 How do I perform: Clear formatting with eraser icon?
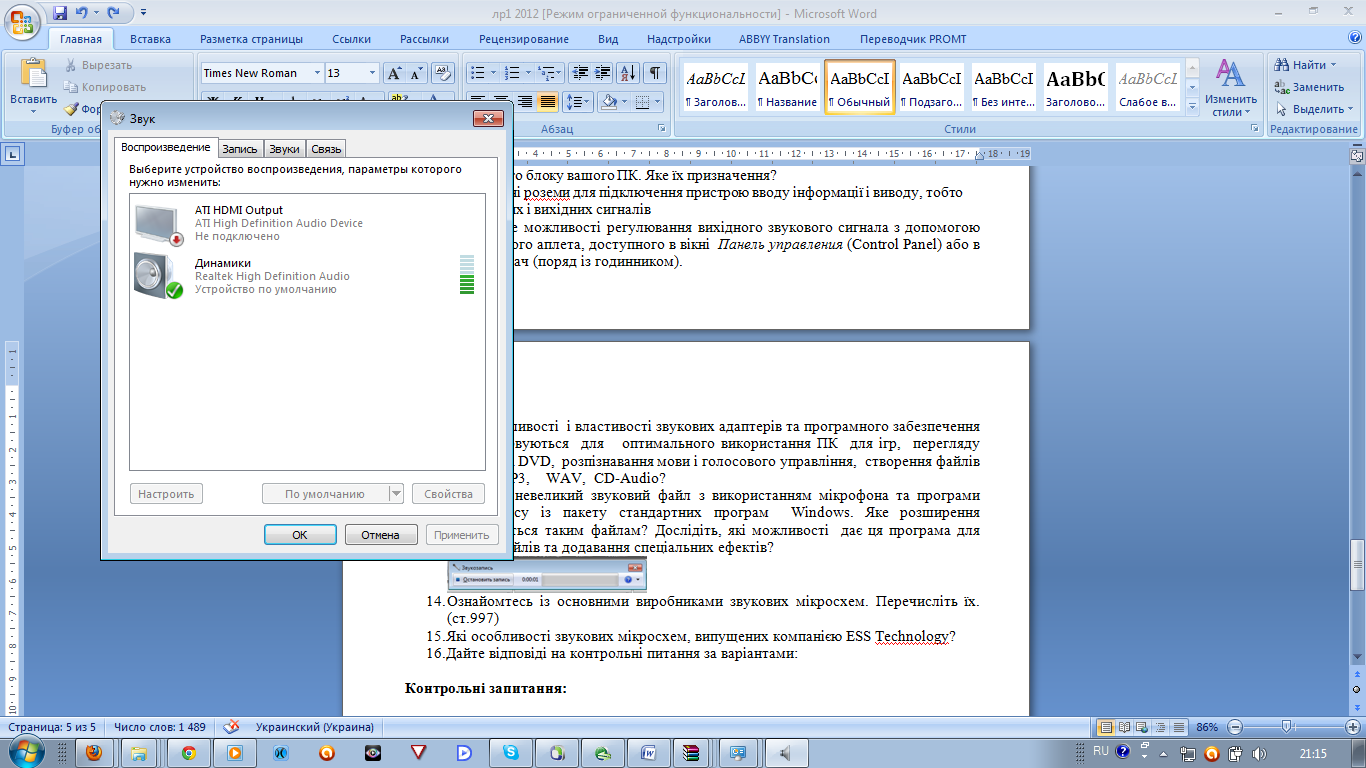click(444, 73)
